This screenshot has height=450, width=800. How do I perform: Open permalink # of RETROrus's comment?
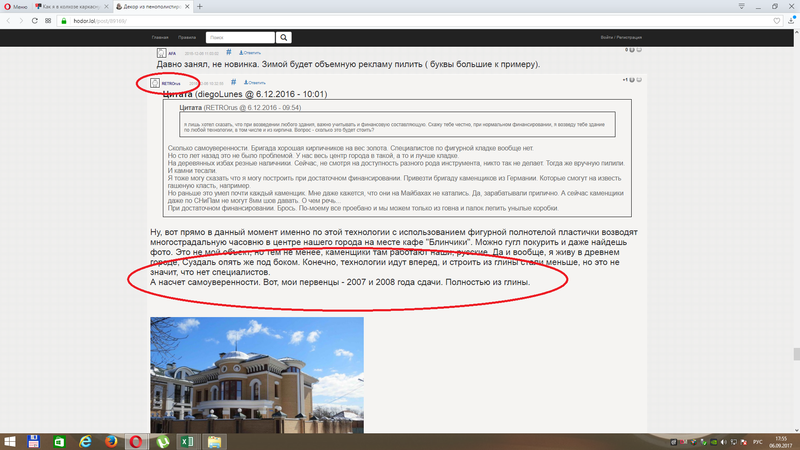click(233, 82)
